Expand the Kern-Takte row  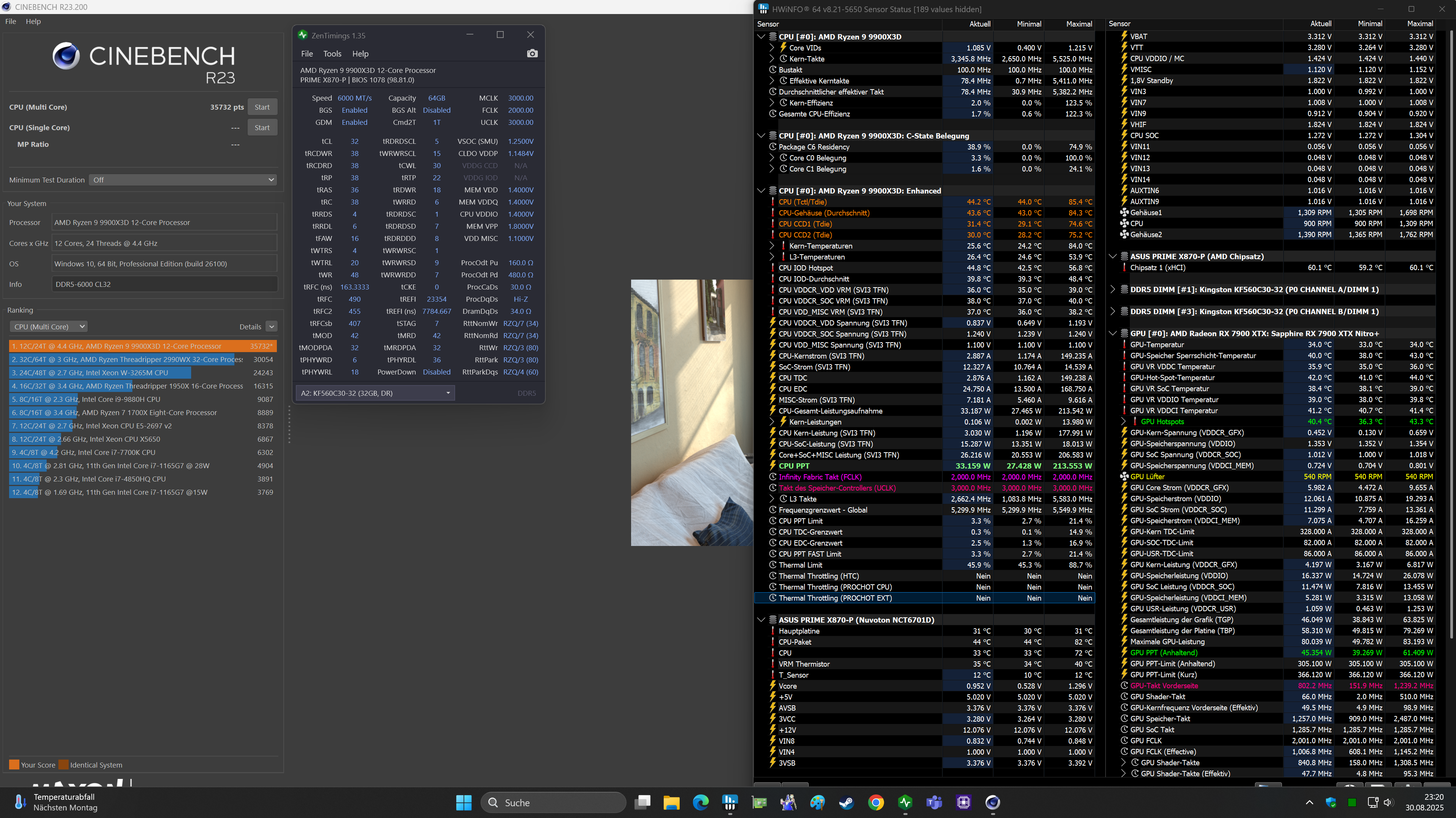[771, 59]
